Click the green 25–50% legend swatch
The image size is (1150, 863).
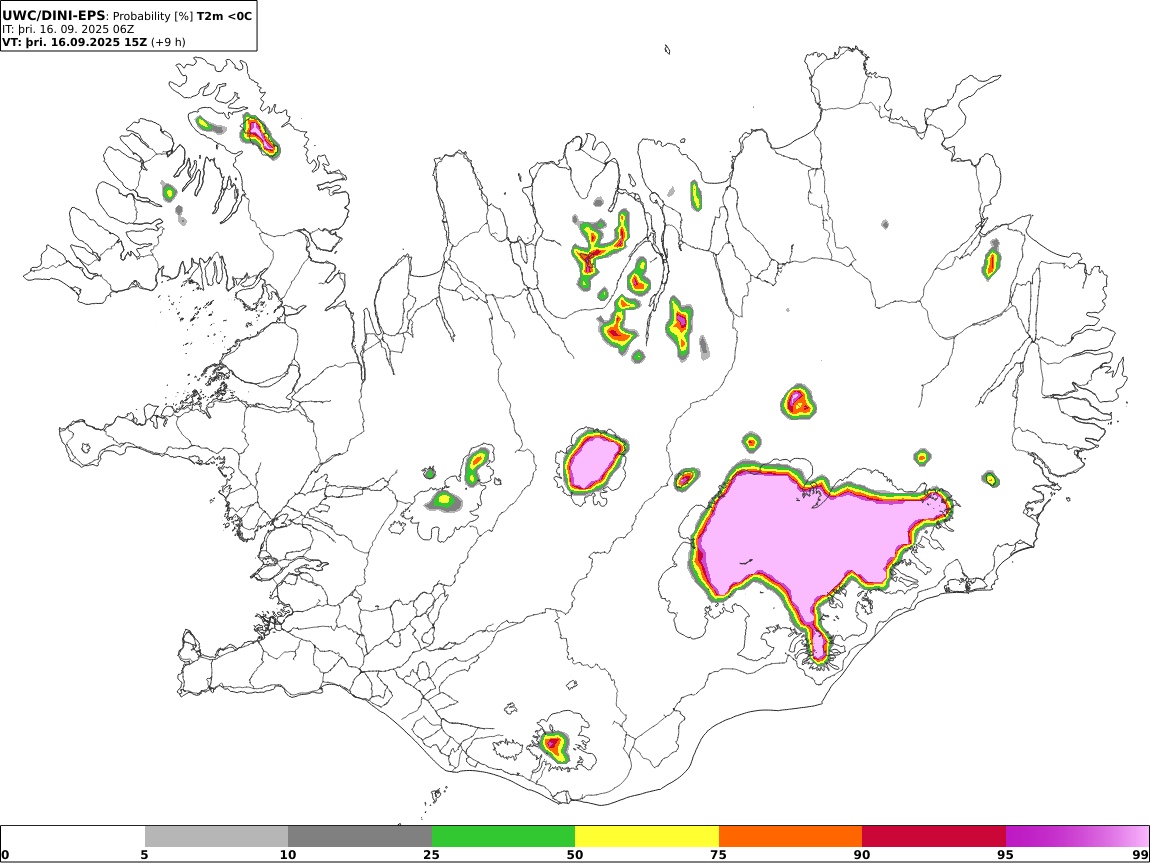point(503,837)
